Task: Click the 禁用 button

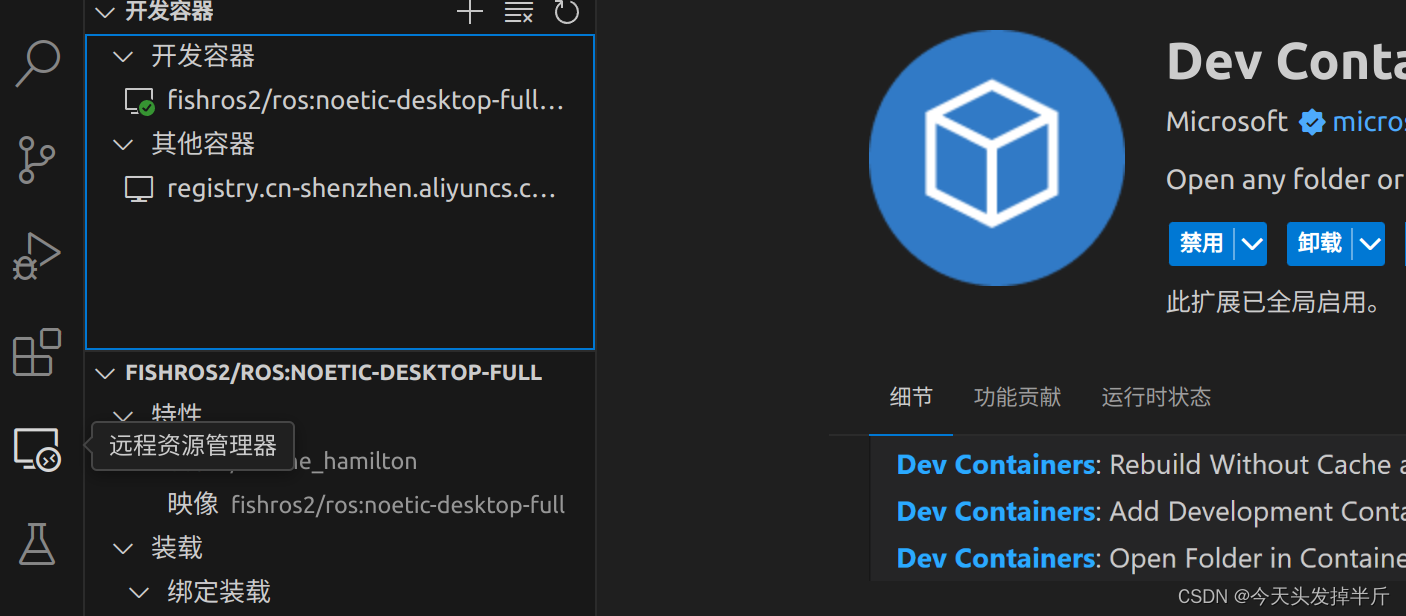Action: [1199, 243]
